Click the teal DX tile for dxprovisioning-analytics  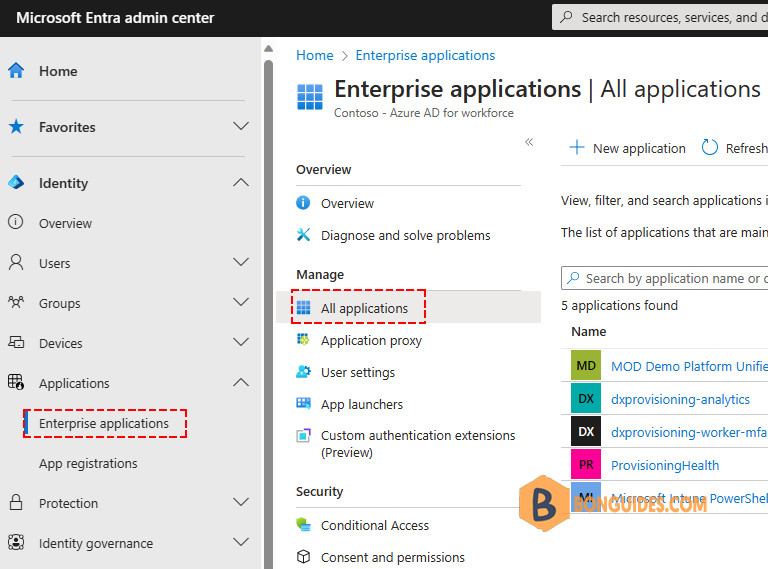pyautogui.click(x=586, y=399)
